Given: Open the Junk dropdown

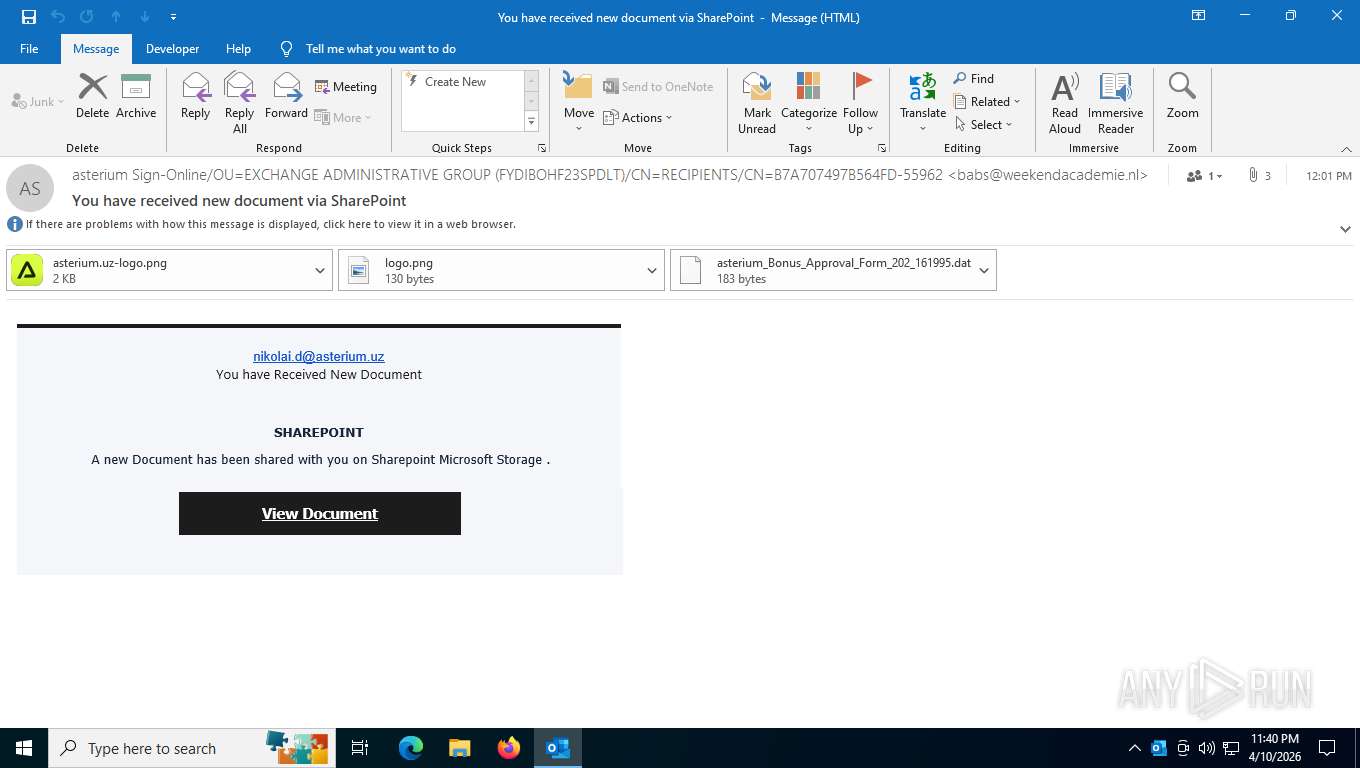Looking at the screenshot, I should [38, 102].
